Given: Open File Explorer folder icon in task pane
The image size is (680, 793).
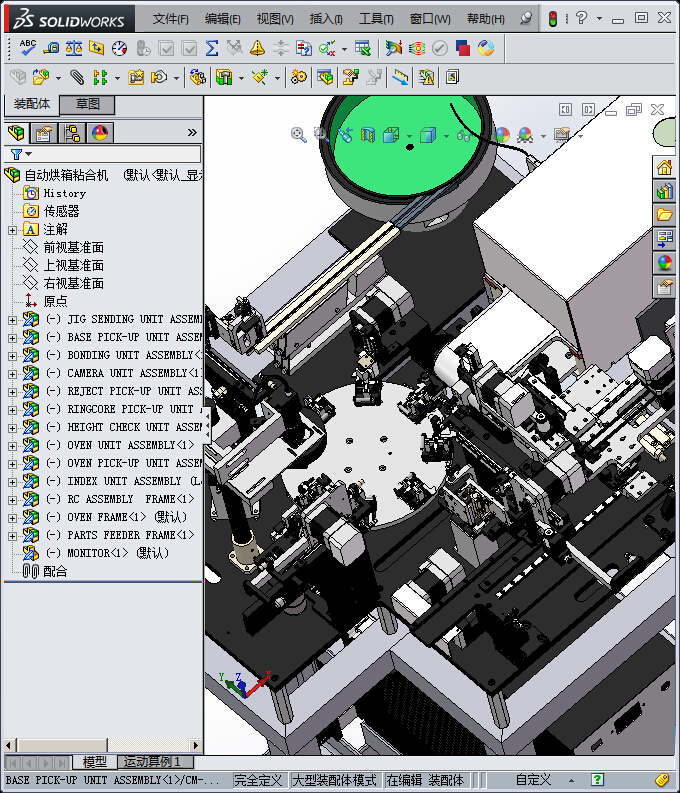Looking at the screenshot, I should (664, 215).
